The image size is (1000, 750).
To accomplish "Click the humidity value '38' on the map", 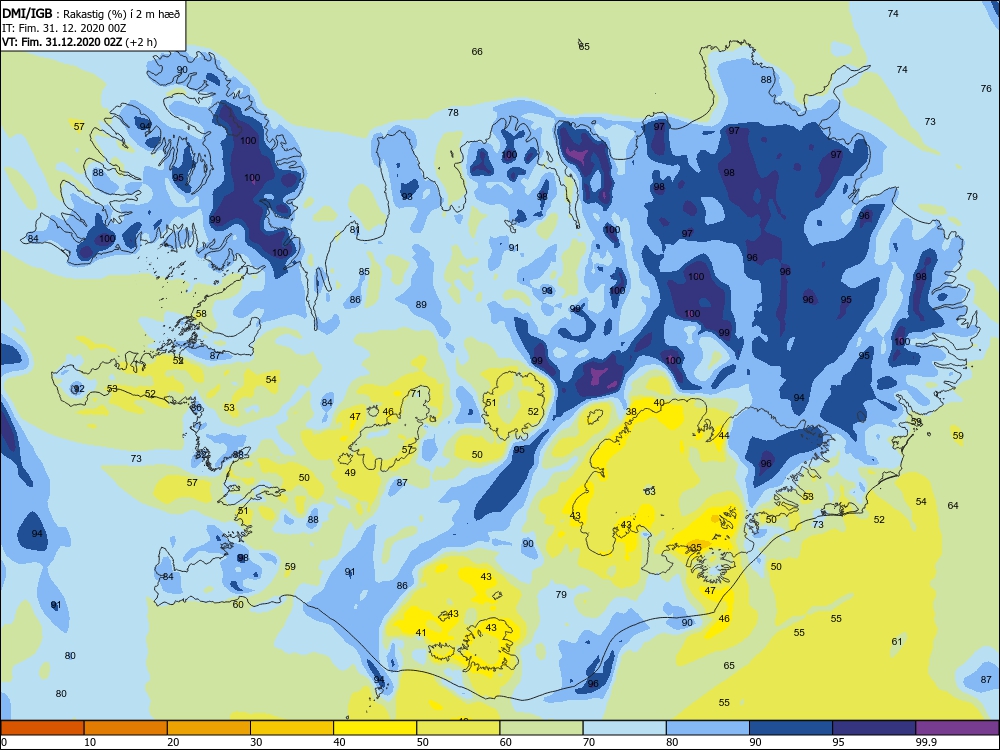I will [631, 412].
